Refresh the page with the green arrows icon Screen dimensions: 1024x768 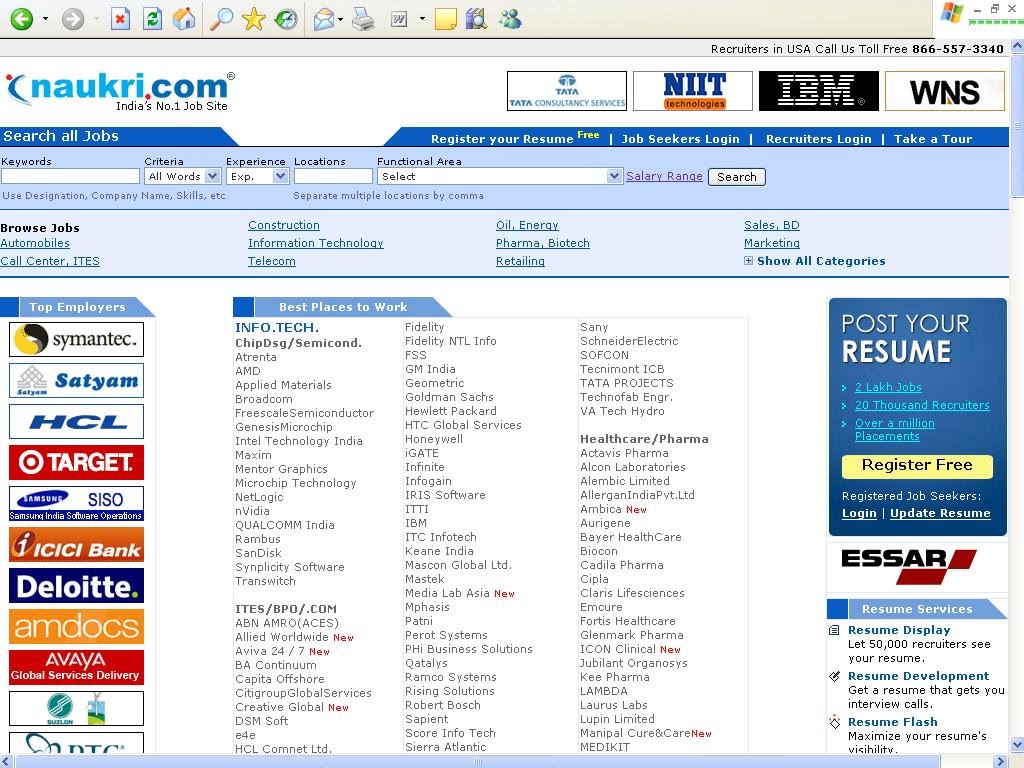(x=152, y=19)
